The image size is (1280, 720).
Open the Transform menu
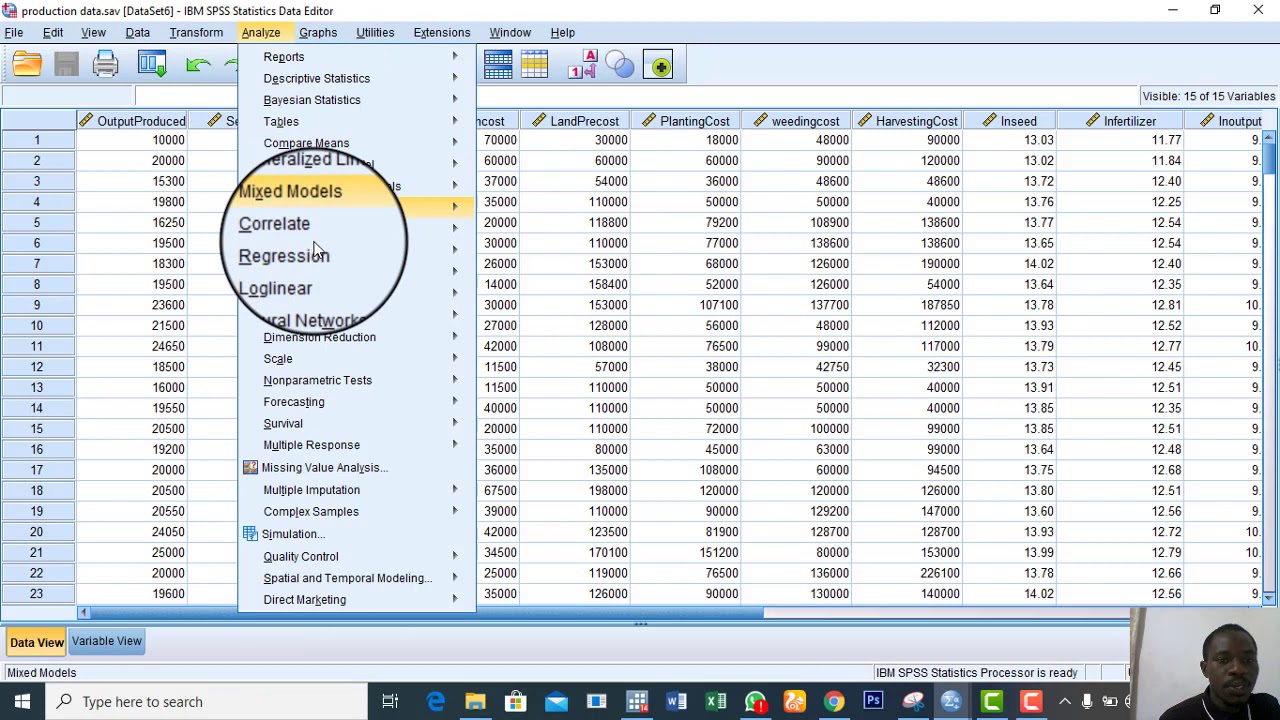pyautogui.click(x=196, y=33)
